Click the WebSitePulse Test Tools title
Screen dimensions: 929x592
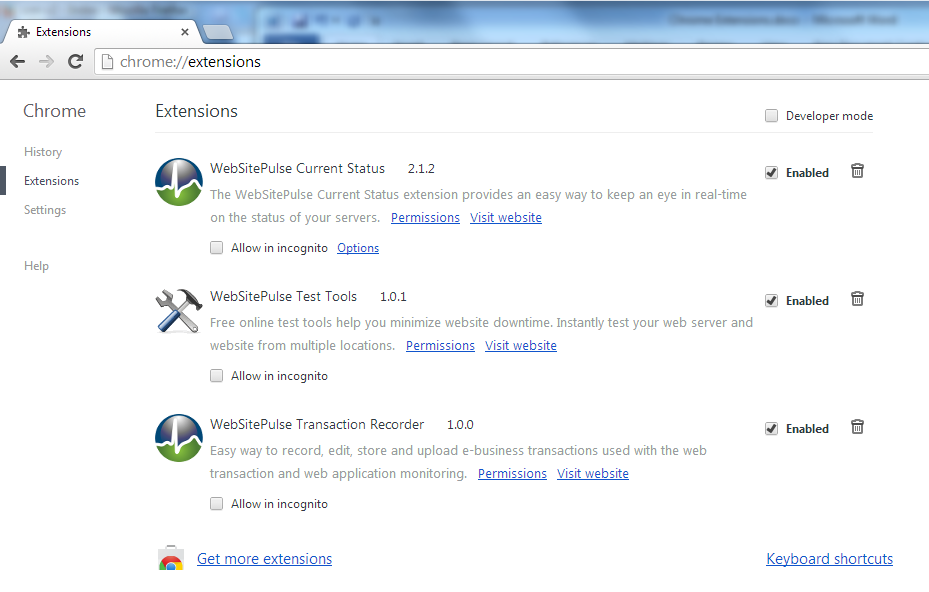point(284,296)
